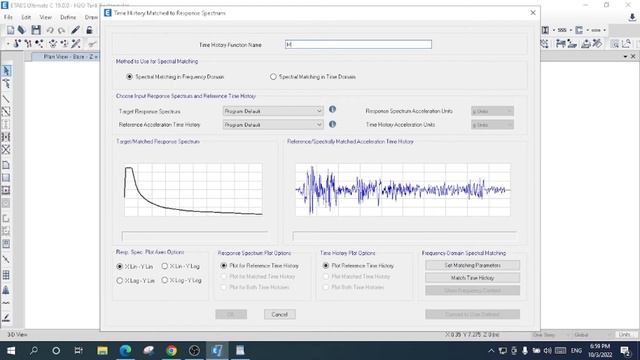Choose the X Log - Y Lin axes option
The width and height of the screenshot is (640, 360).
136,280
